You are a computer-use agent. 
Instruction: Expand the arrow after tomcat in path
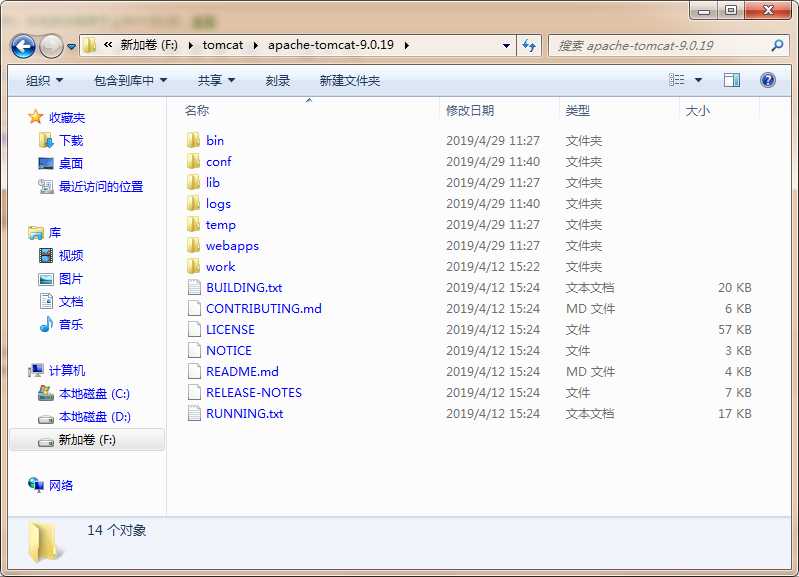[x=256, y=45]
